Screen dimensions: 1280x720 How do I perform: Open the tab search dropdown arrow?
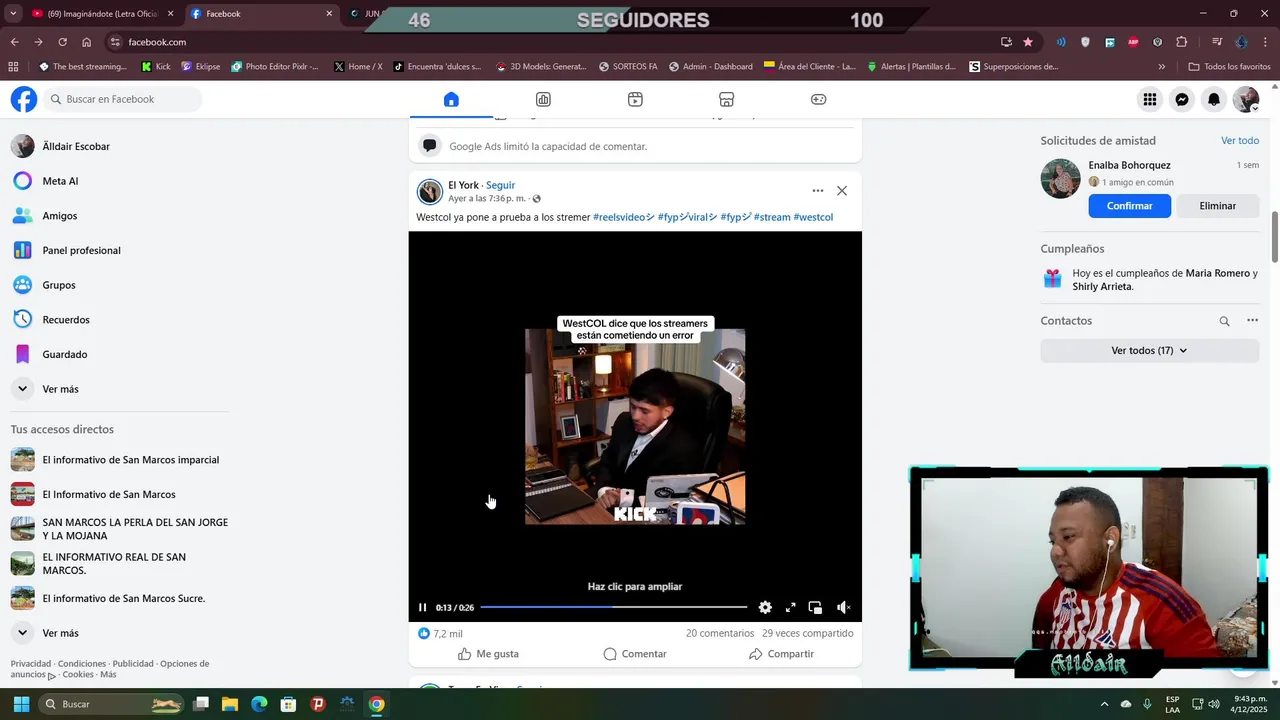pos(13,14)
